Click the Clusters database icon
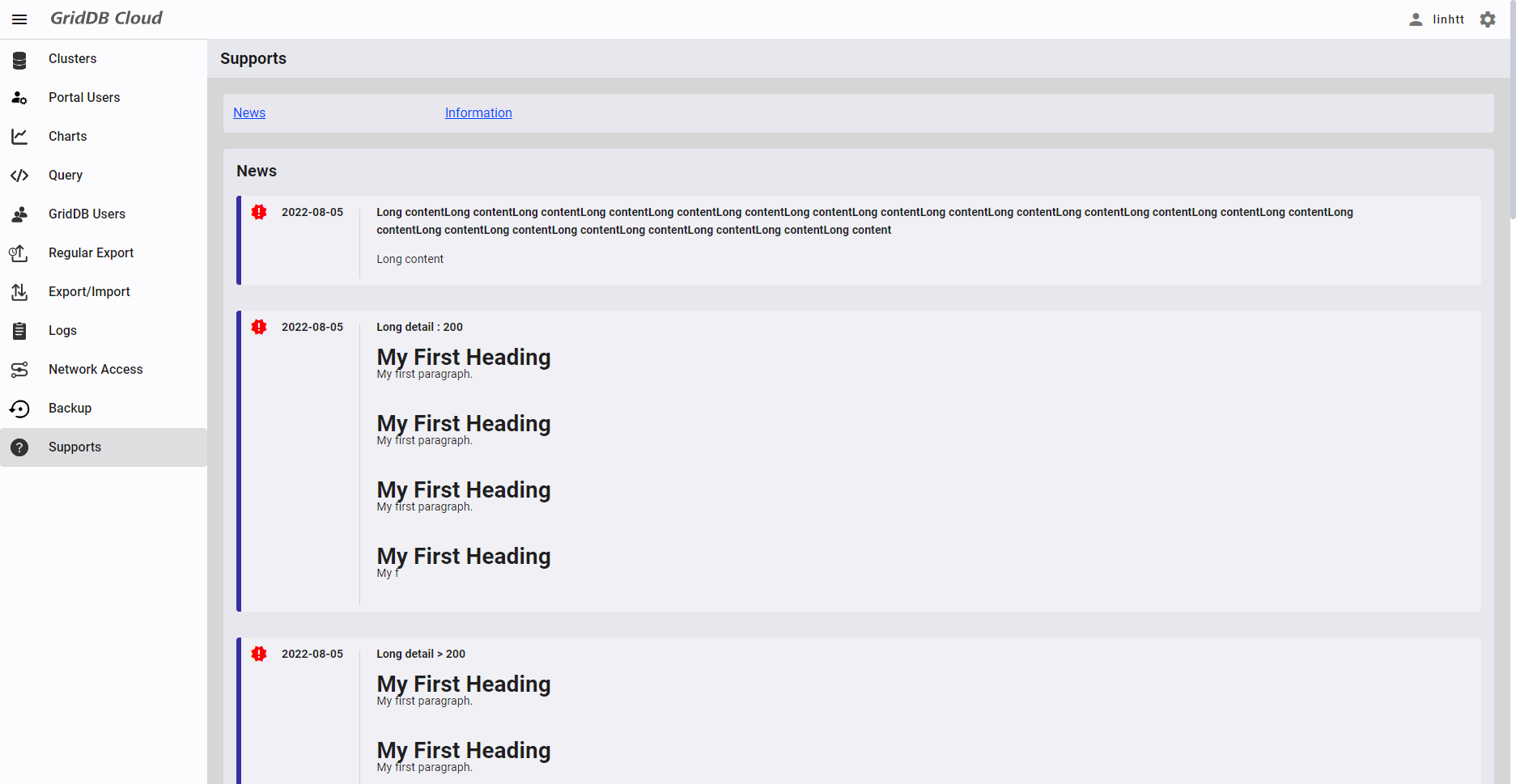The height and width of the screenshot is (784, 1516). coord(19,59)
